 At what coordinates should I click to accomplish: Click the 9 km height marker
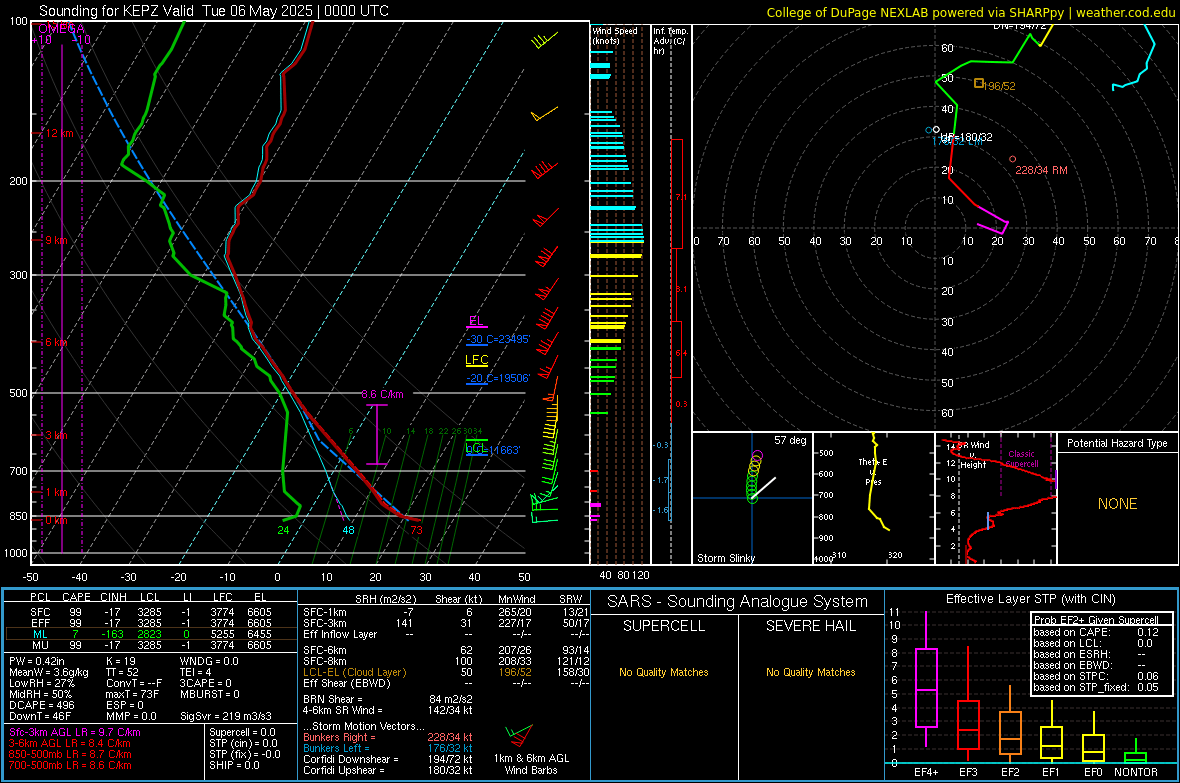[54, 240]
